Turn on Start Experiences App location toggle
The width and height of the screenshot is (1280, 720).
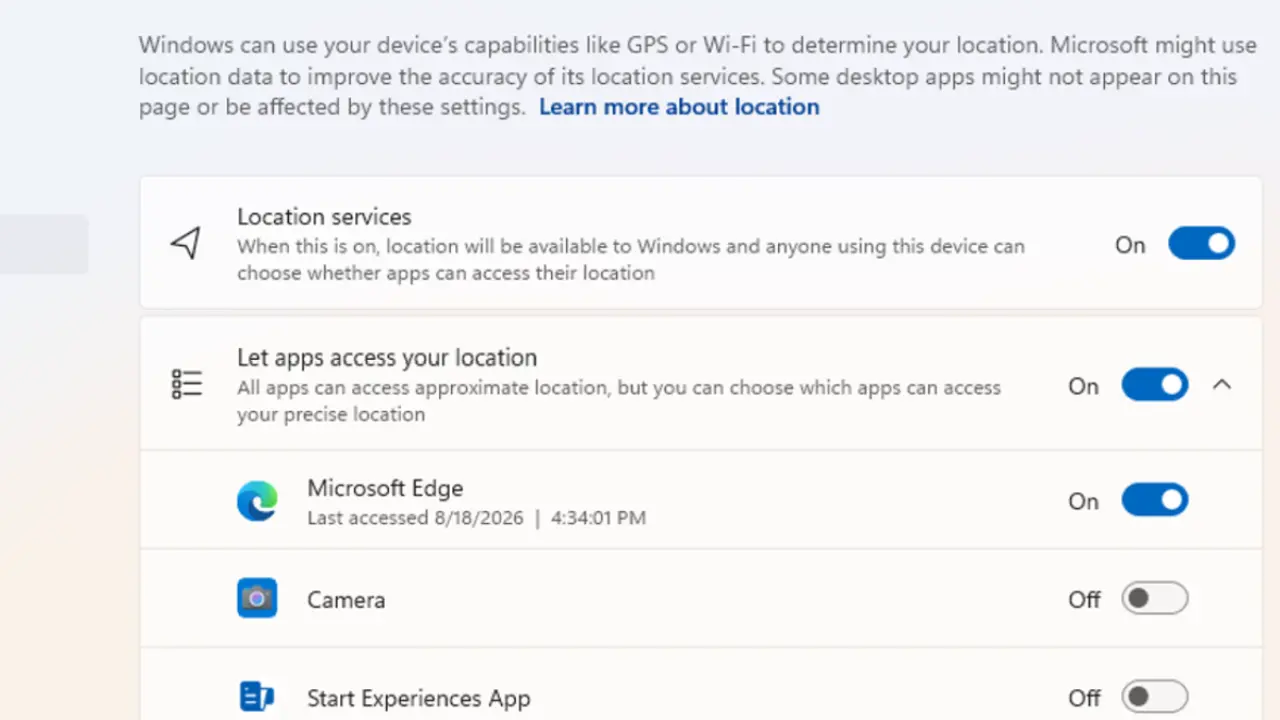(x=1155, y=696)
